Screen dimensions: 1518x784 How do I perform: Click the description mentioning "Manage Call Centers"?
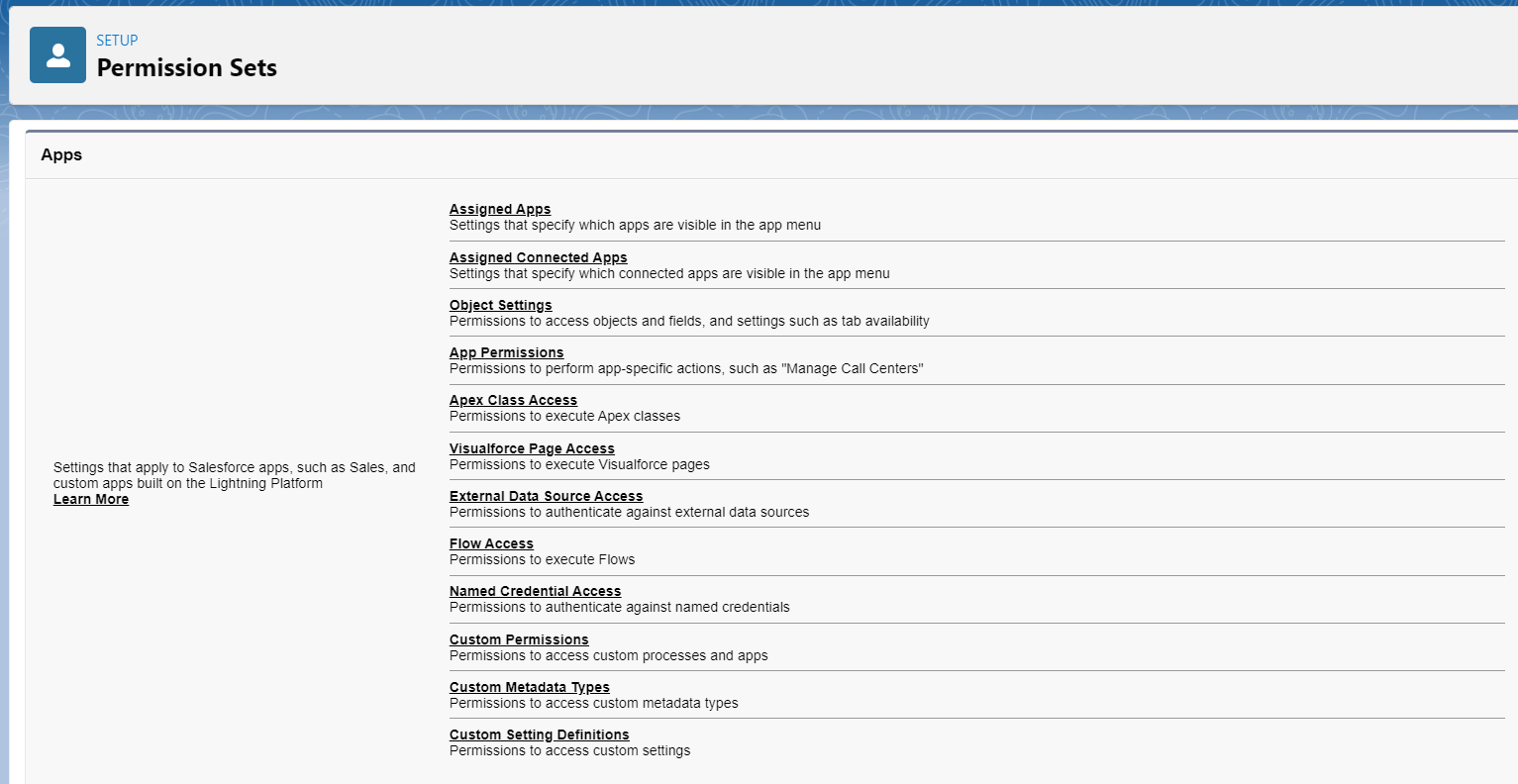coord(686,368)
